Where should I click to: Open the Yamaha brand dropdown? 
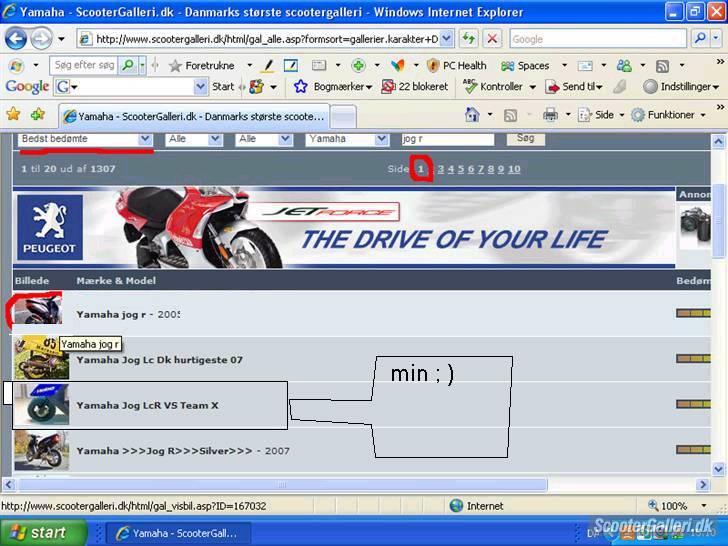click(346, 139)
